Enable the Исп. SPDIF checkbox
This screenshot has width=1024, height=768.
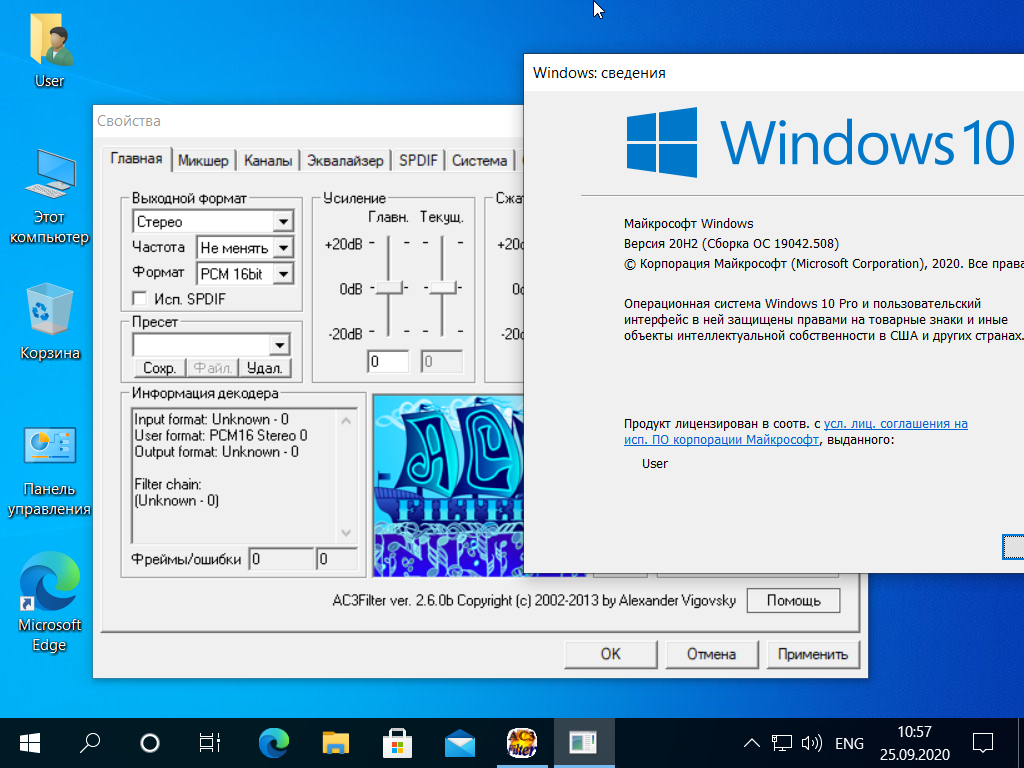[139, 298]
